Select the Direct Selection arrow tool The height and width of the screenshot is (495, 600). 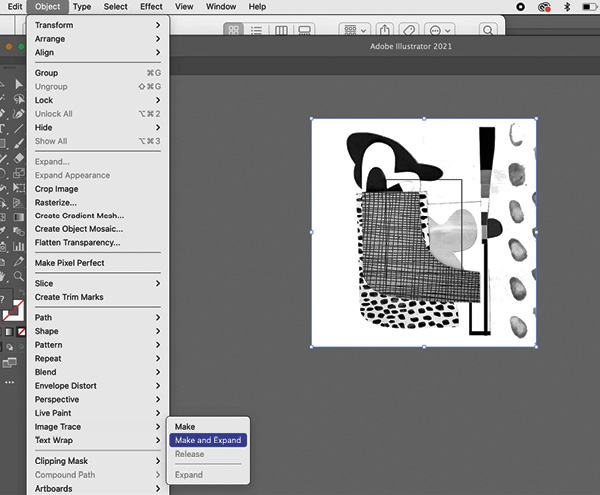tap(18, 84)
